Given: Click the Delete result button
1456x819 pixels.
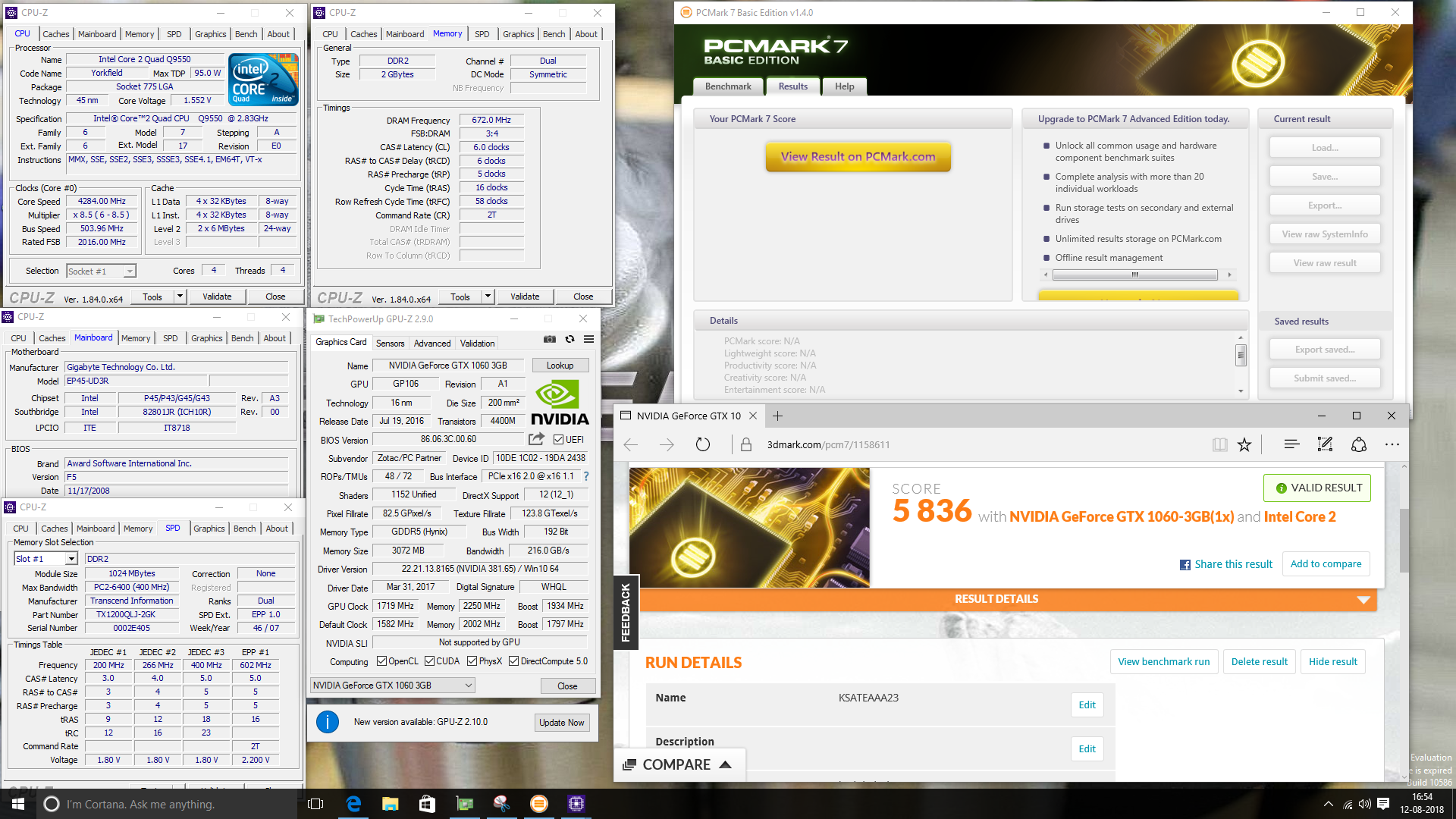Looking at the screenshot, I should [1259, 662].
